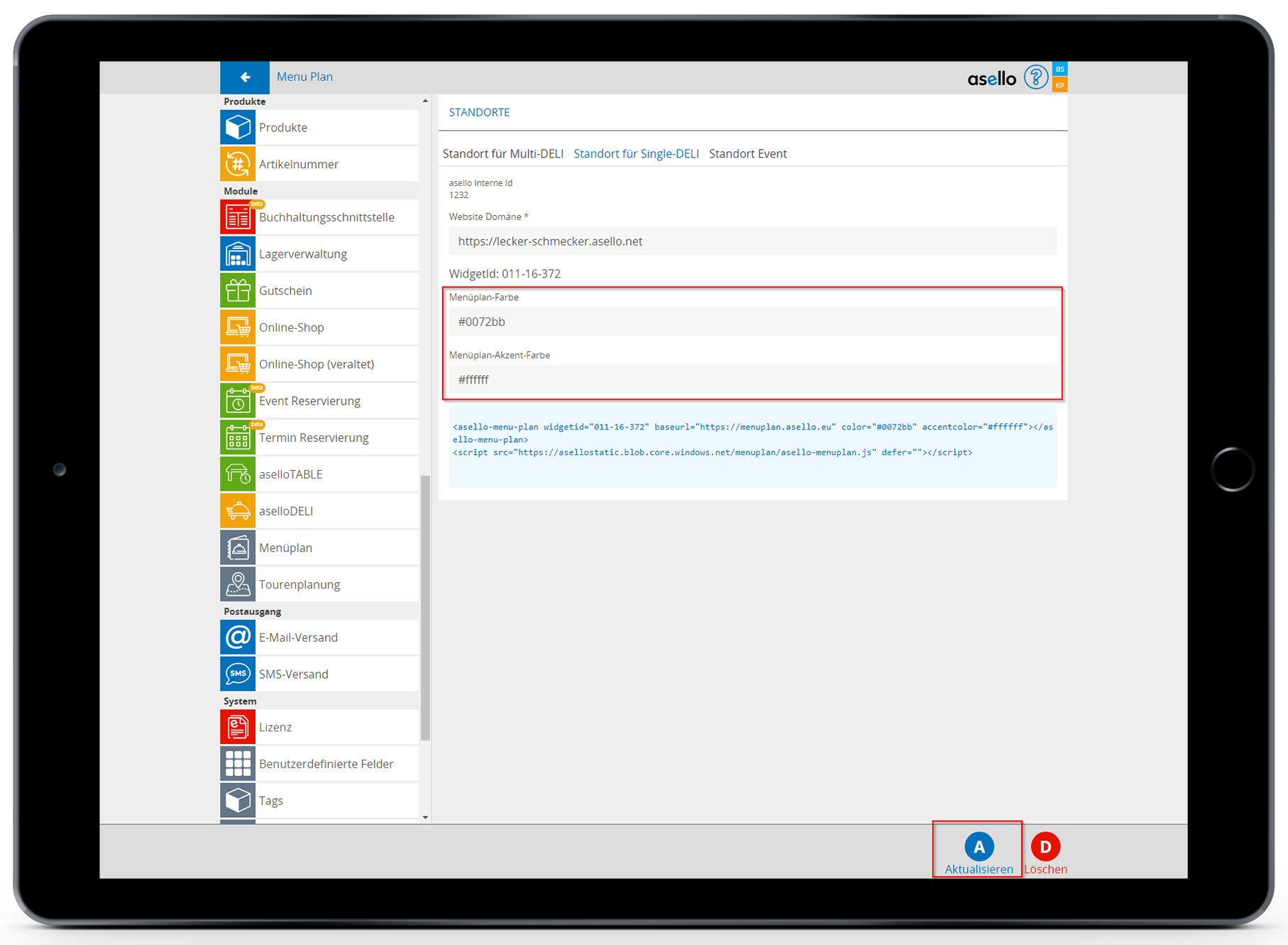Select the Artikelnummer hash icon
1288x945 pixels.
tap(238, 165)
